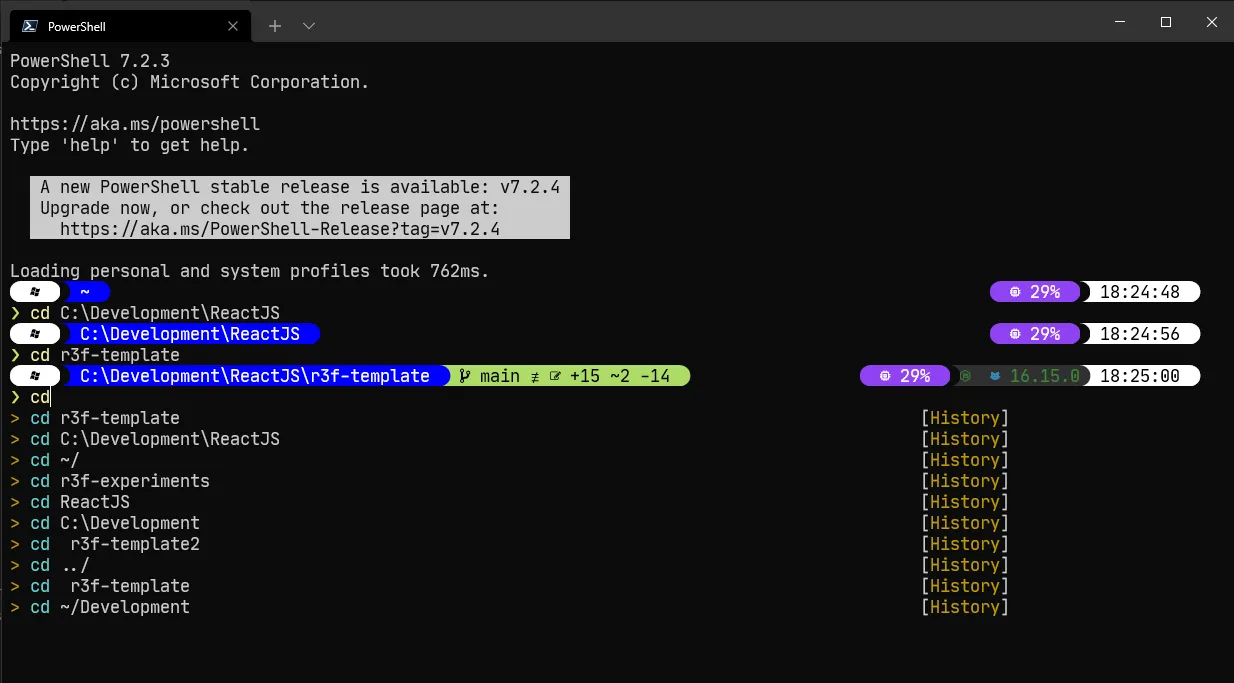
Task: Click inside the current 'cd' command line
Action: point(45,397)
